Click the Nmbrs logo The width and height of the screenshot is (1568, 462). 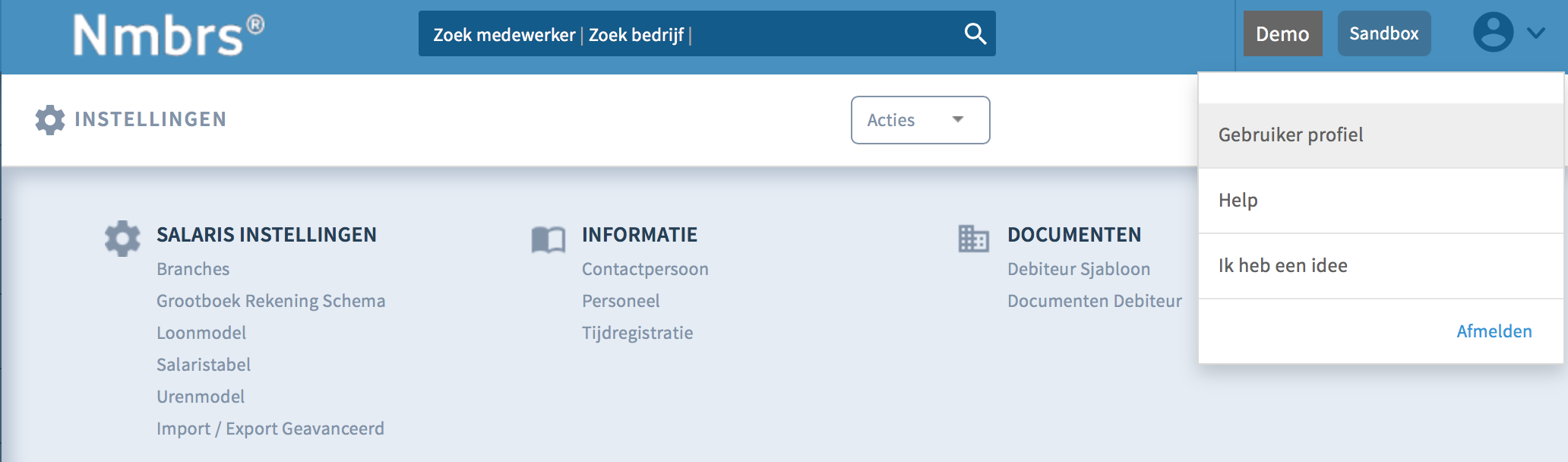(169, 35)
